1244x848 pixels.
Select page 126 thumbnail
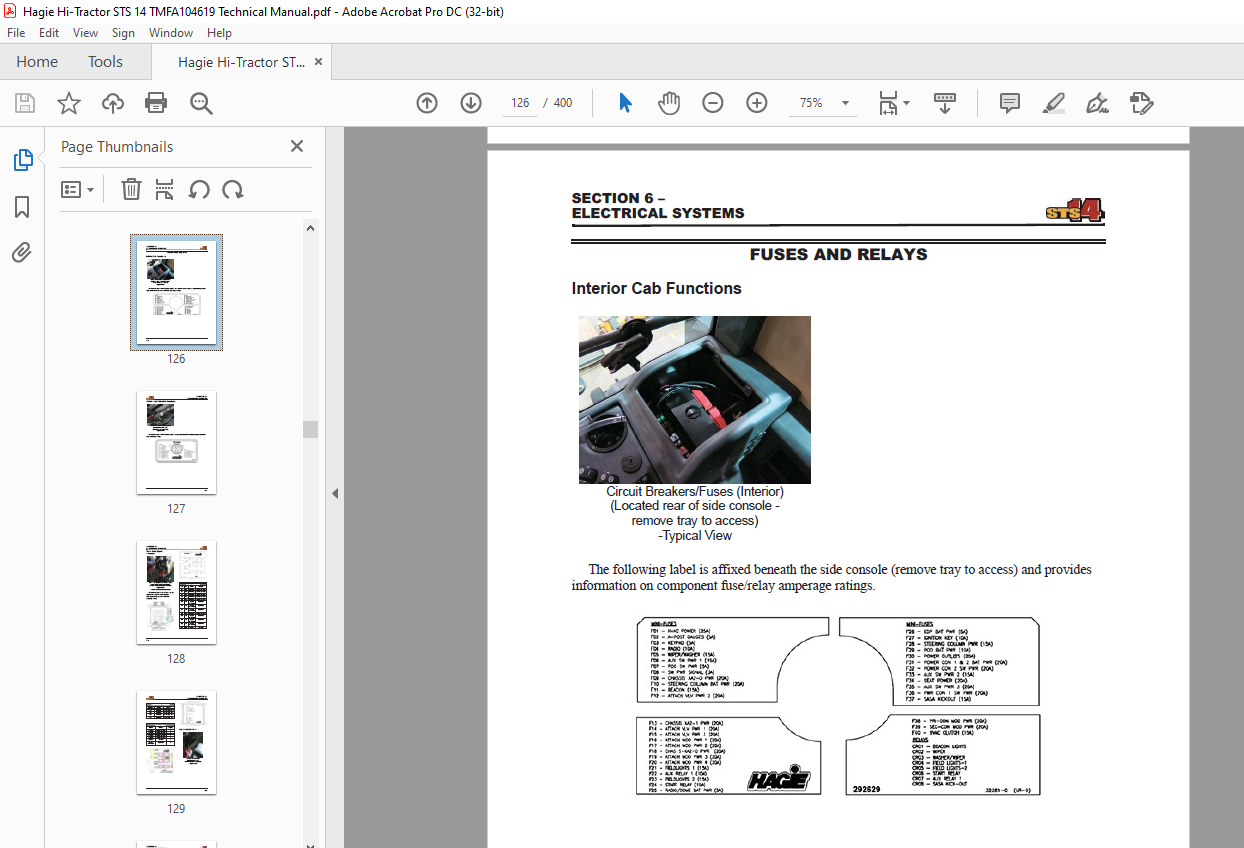tap(176, 292)
